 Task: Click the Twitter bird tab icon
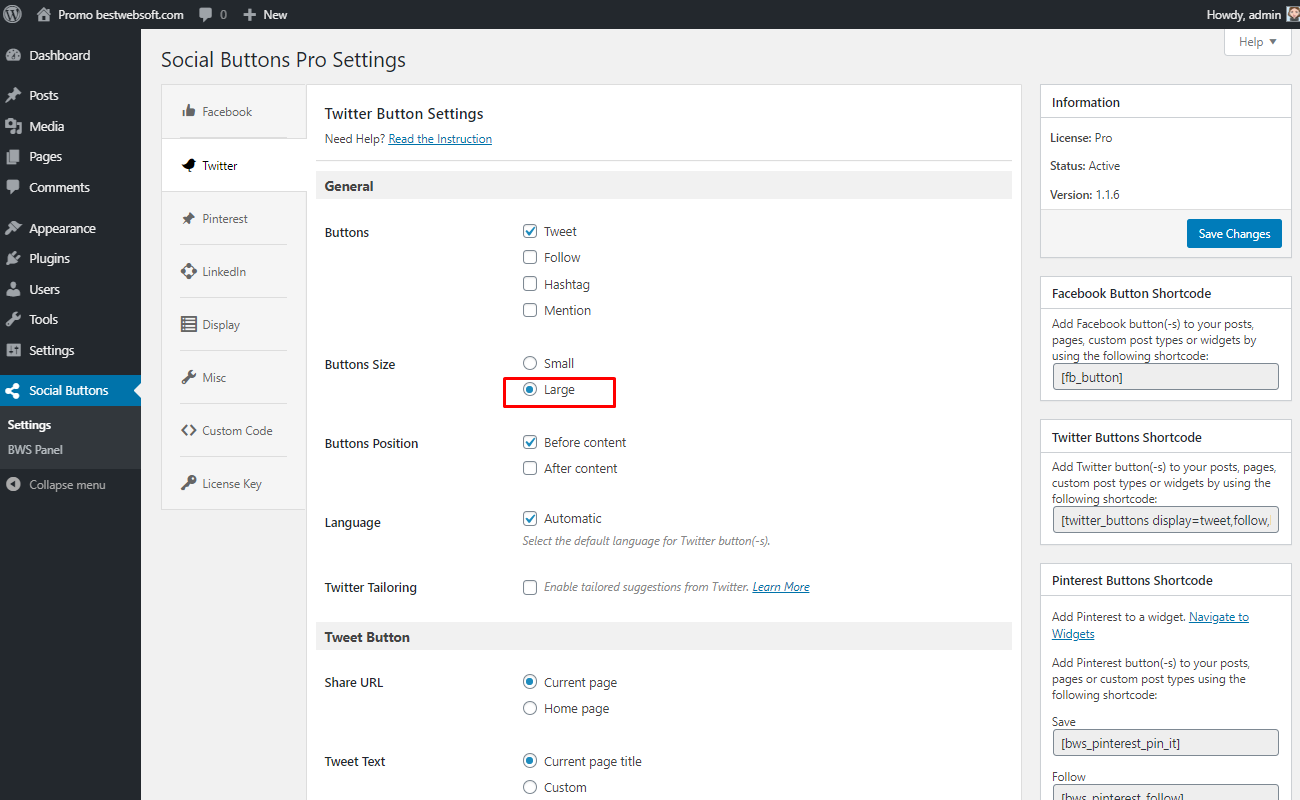188,166
